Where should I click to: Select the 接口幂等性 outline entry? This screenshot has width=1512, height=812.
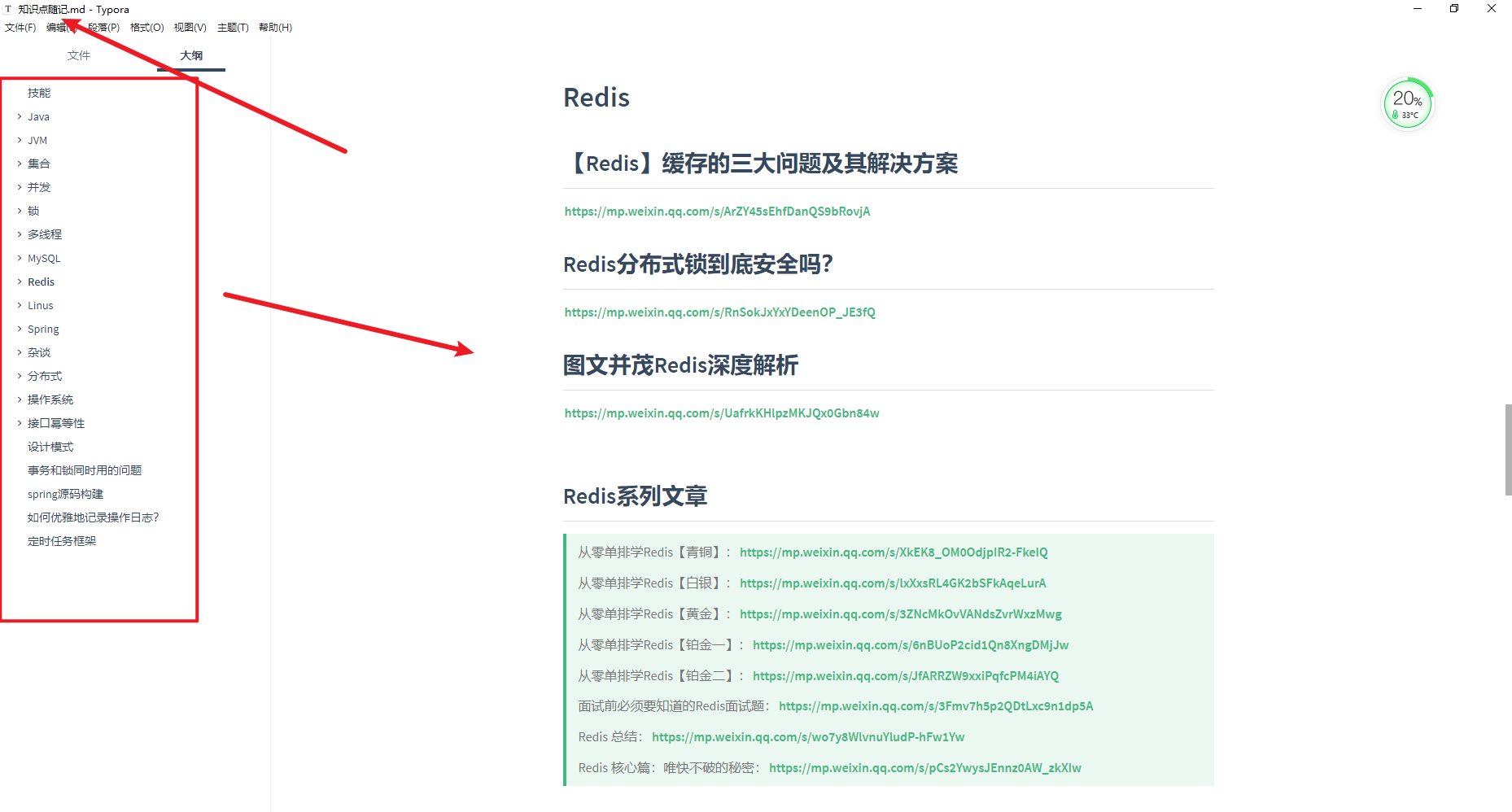click(x=56, y=423)
